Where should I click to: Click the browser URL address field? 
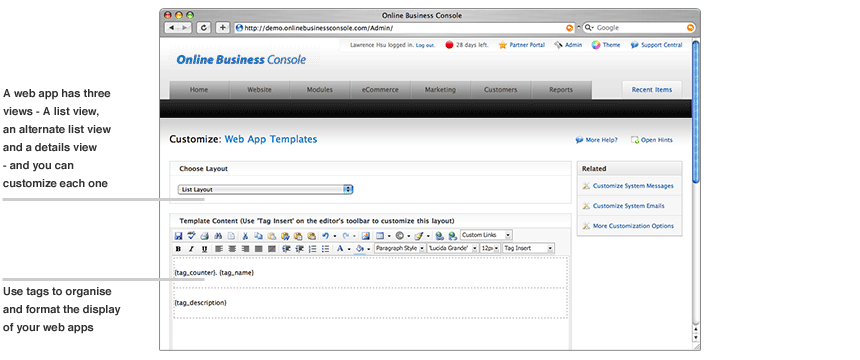coord(405,27)
